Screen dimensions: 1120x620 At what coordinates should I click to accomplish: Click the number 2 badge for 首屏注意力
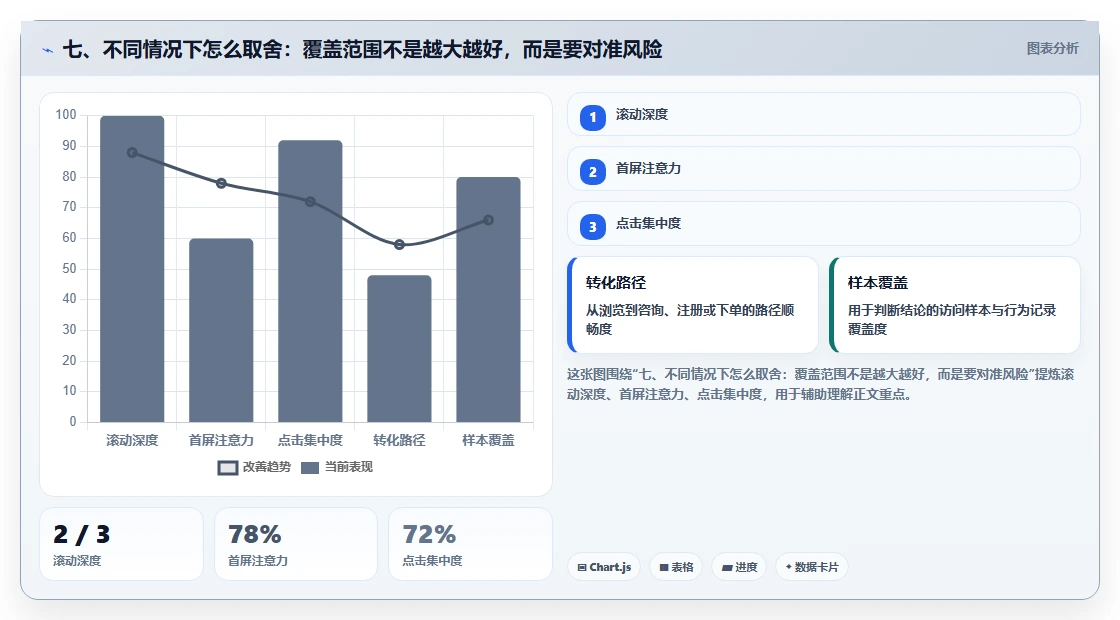592,172
